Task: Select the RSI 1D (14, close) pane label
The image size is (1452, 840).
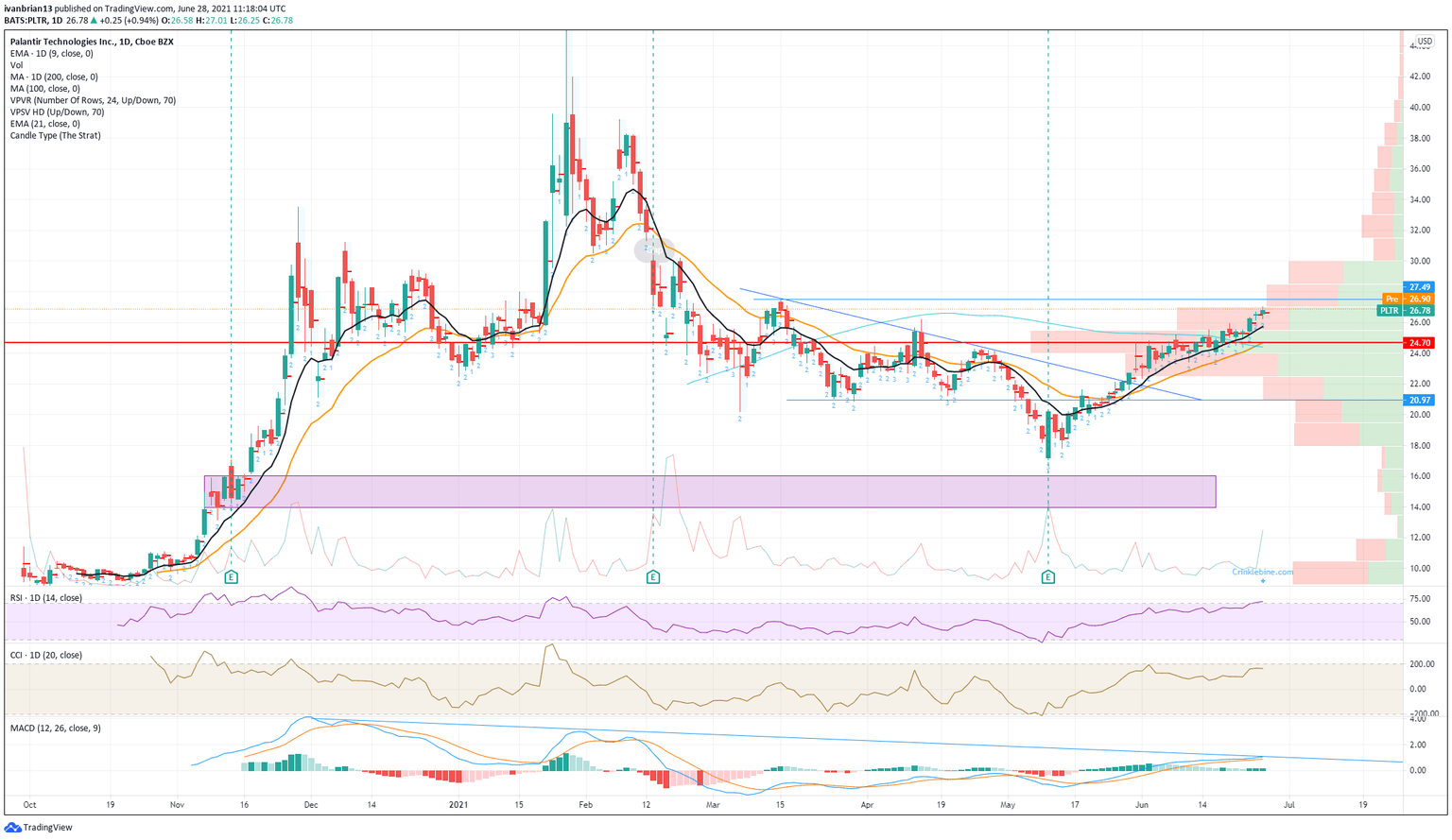Action: tap(46, 597)
